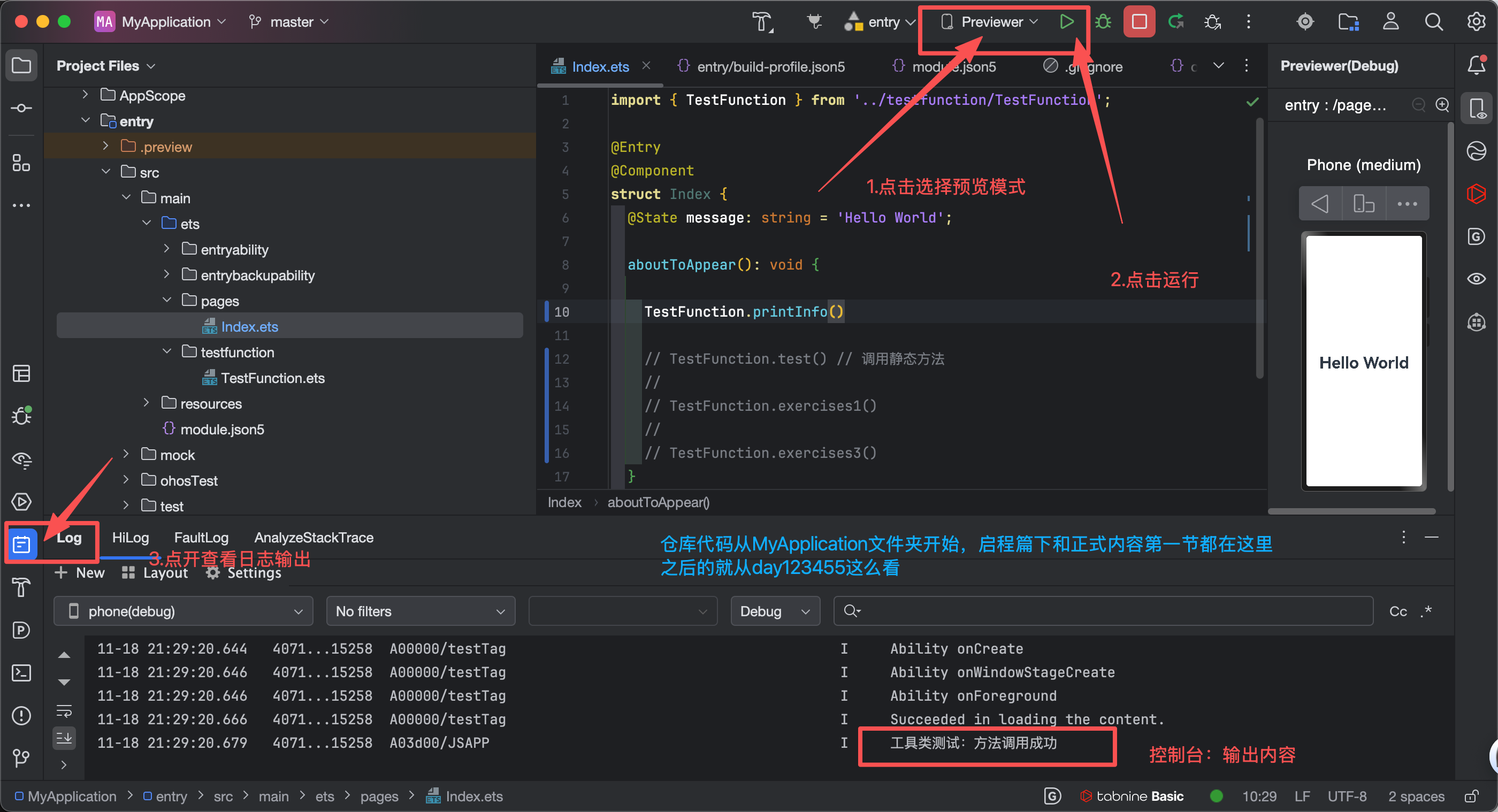1498x812 pixels.
Task: Toggle soft-wrap in log panel
Action: (x=64, y=710)
